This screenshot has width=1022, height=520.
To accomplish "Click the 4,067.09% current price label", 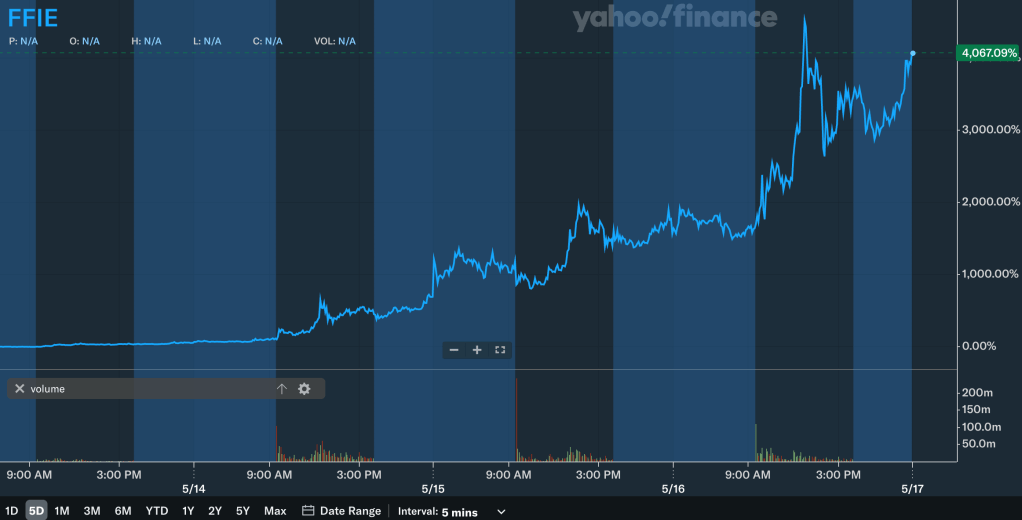I will click(987, 52).
